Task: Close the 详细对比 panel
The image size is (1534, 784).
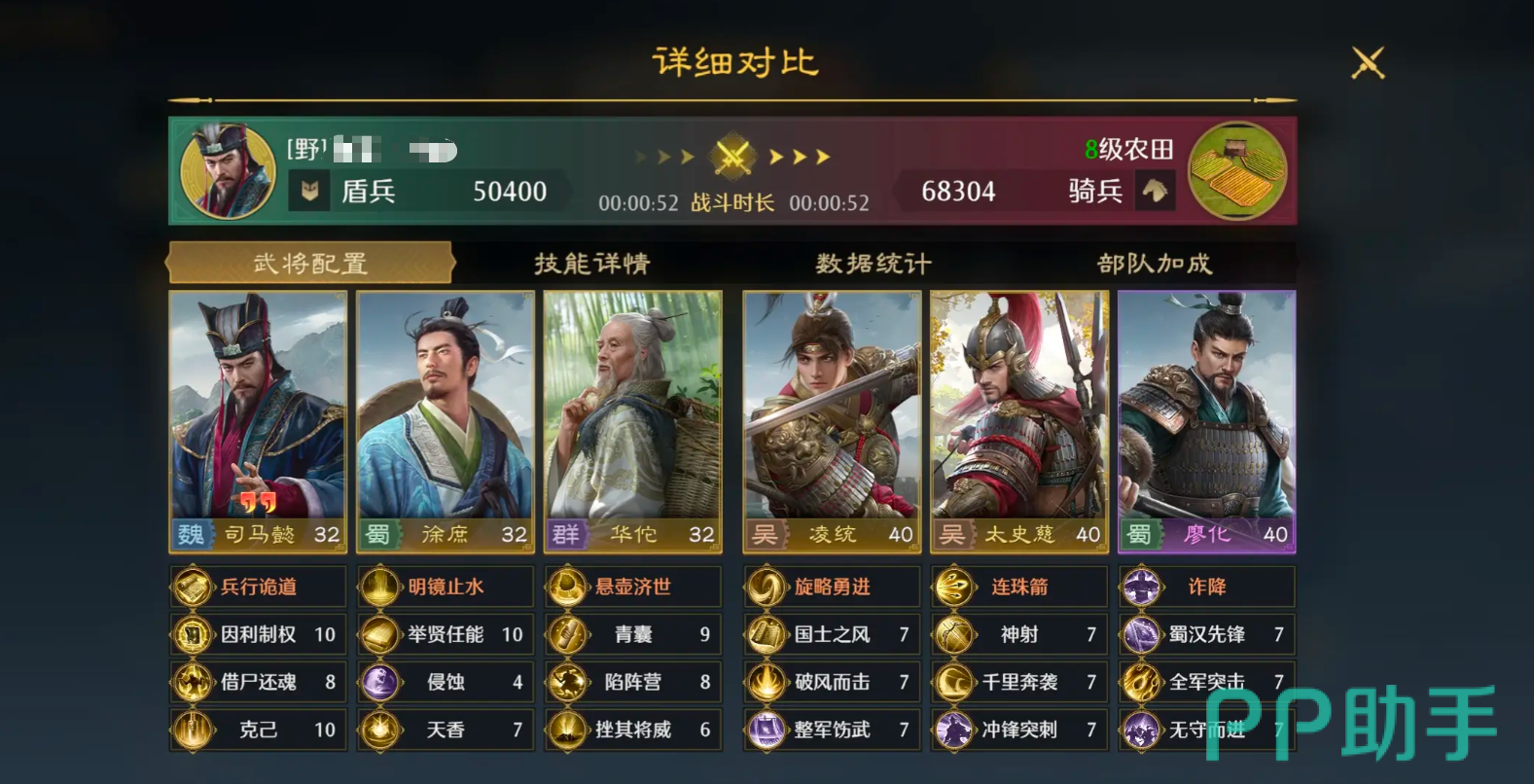Action: (x=1368, y=64)
